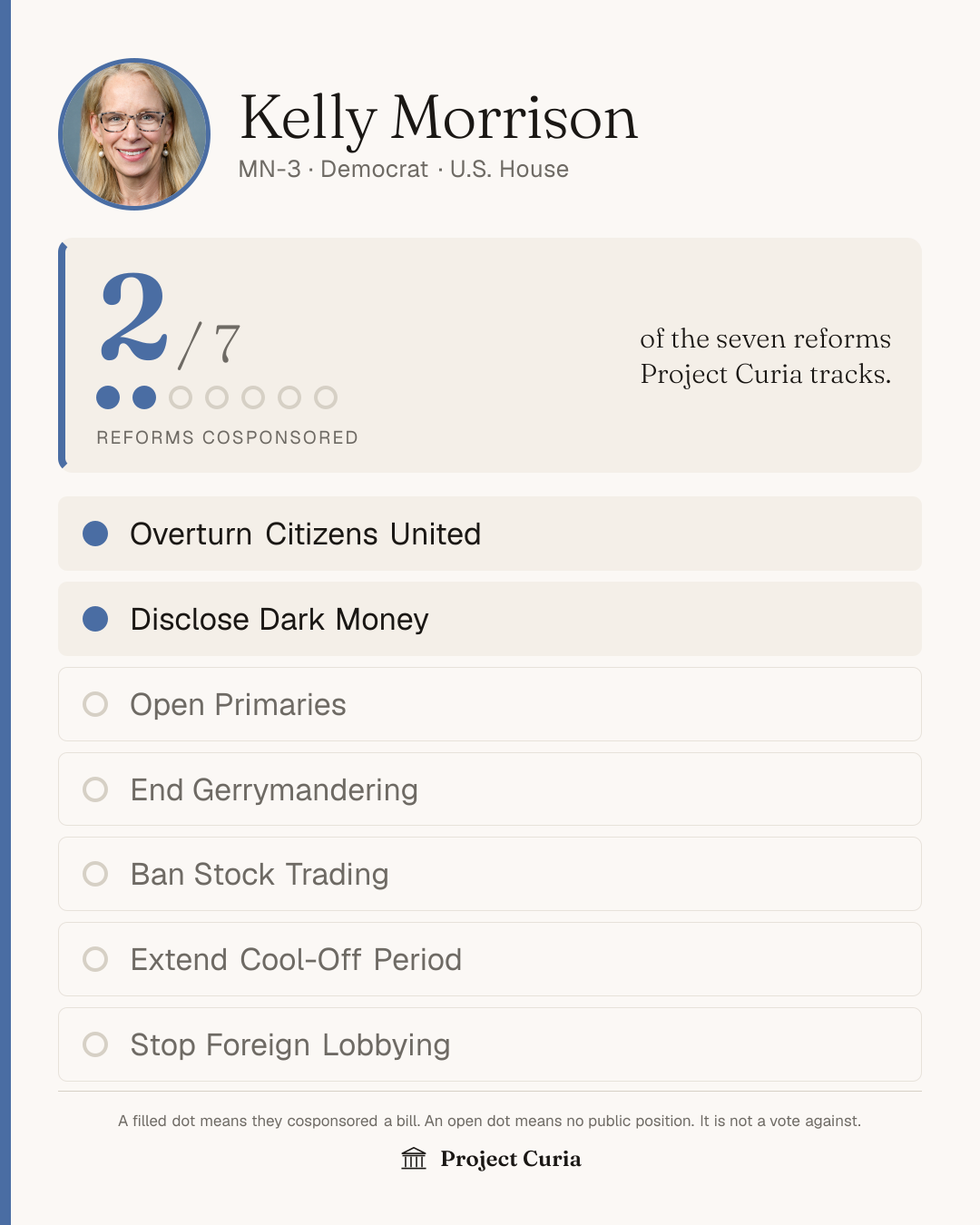Click the large 2 score number
Viewport: 980px width, 1225px height.
click(134, 318)
